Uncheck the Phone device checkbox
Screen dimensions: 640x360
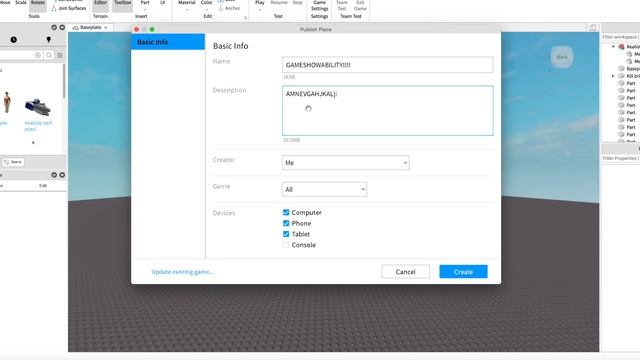[x=286, y=223]
